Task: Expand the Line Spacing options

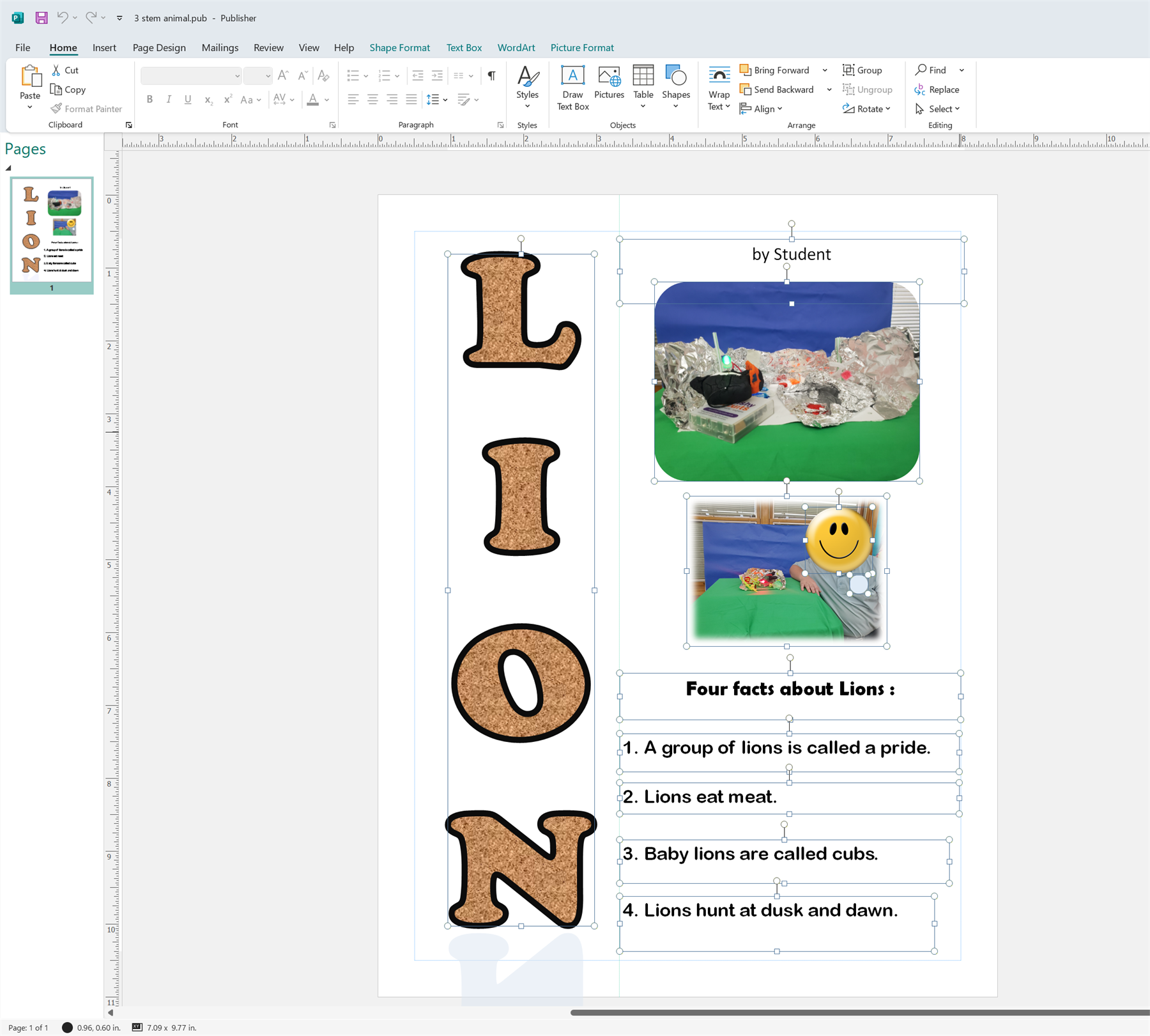Action: click(x=445, y=99)
